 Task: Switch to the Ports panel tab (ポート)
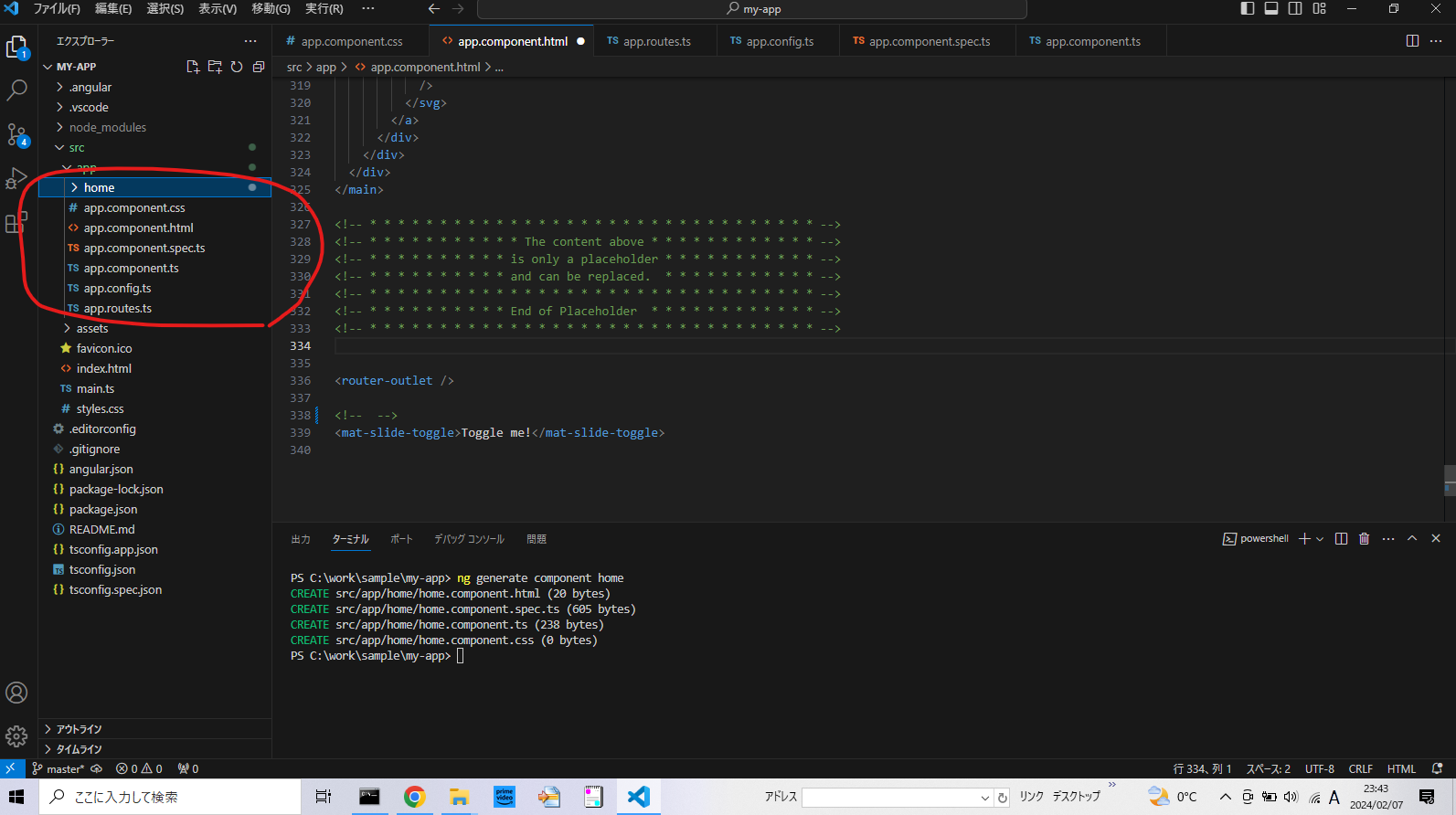(x=401, y=539)
